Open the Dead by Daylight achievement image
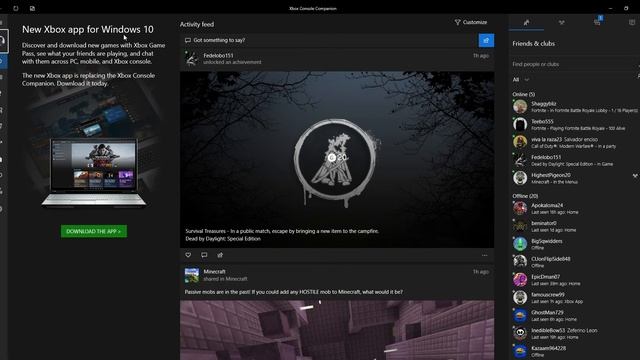Viewport: 640px width, 360px height. (337, 160)
